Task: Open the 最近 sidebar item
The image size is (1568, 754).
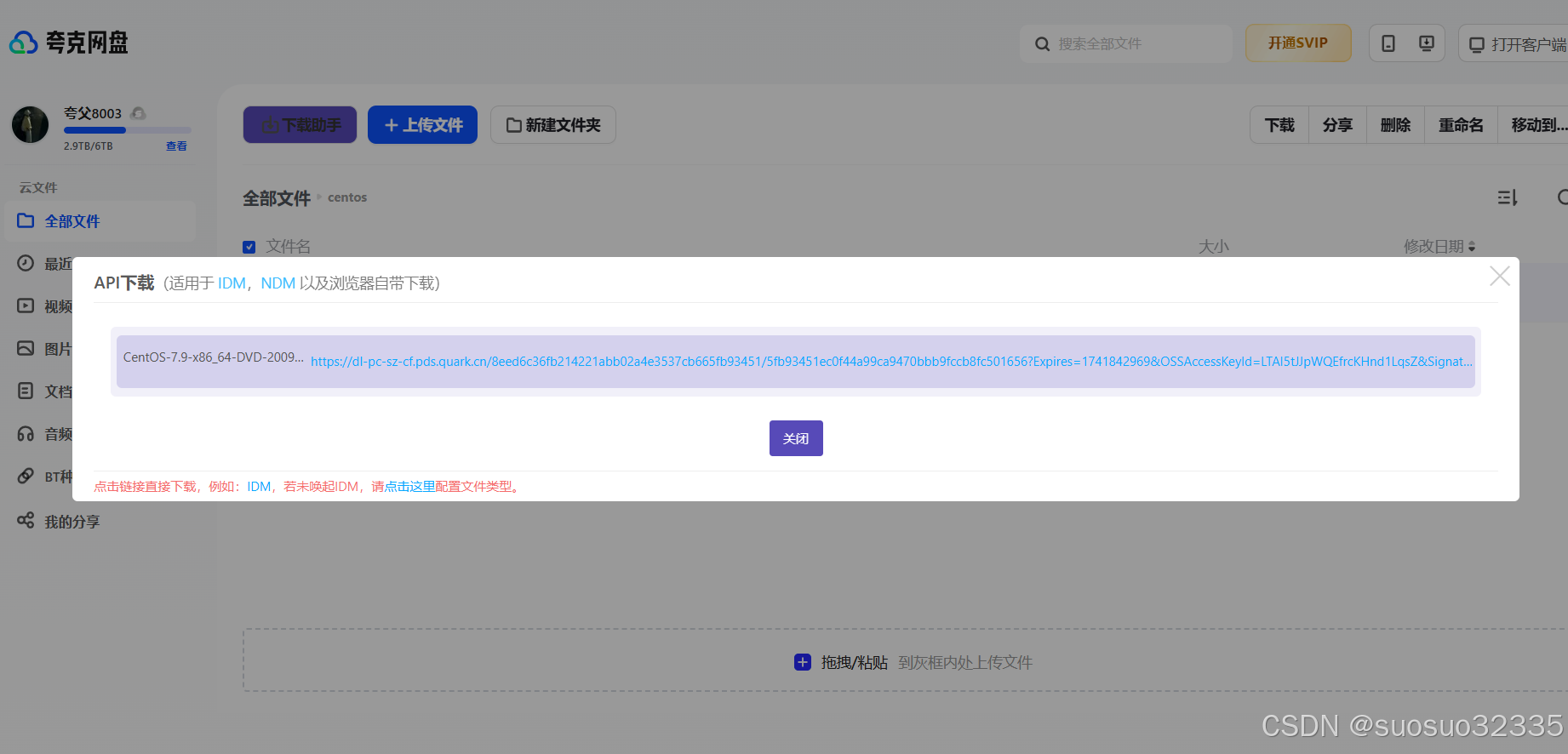Action: (x=45, y=264)
